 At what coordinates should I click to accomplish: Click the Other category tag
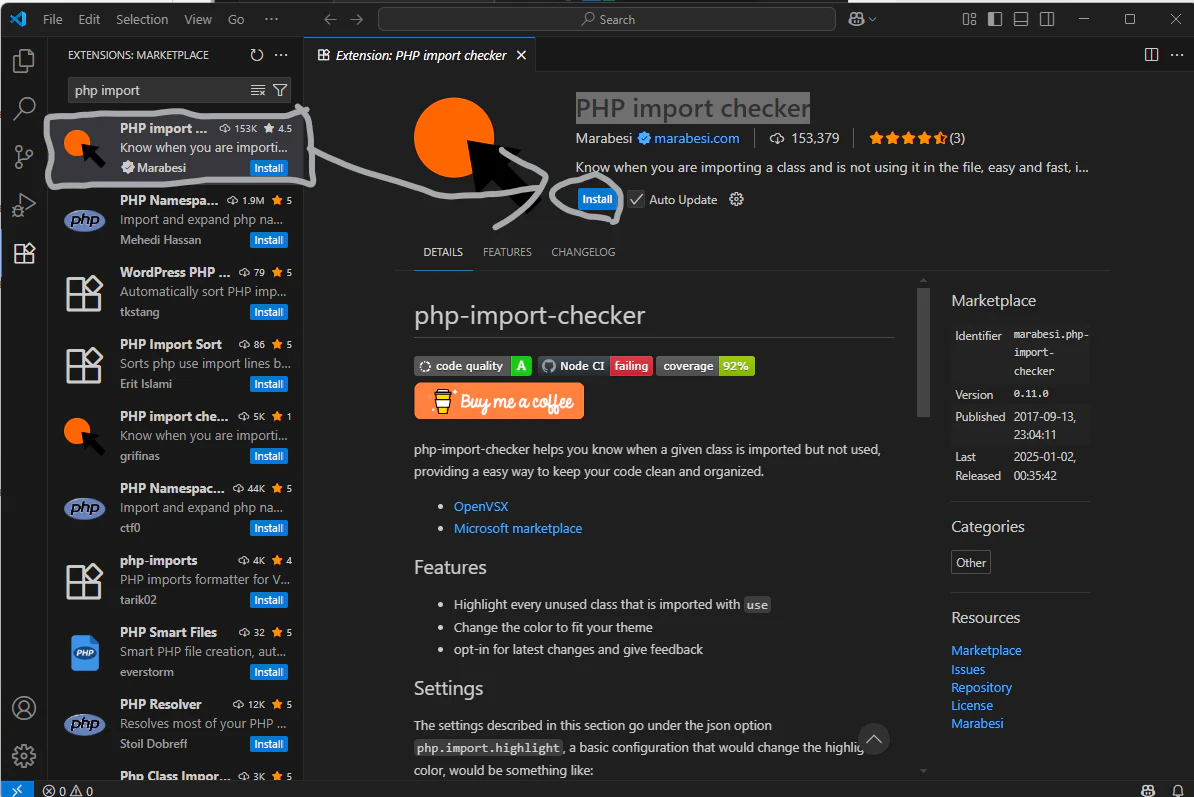tap(971, 563)
